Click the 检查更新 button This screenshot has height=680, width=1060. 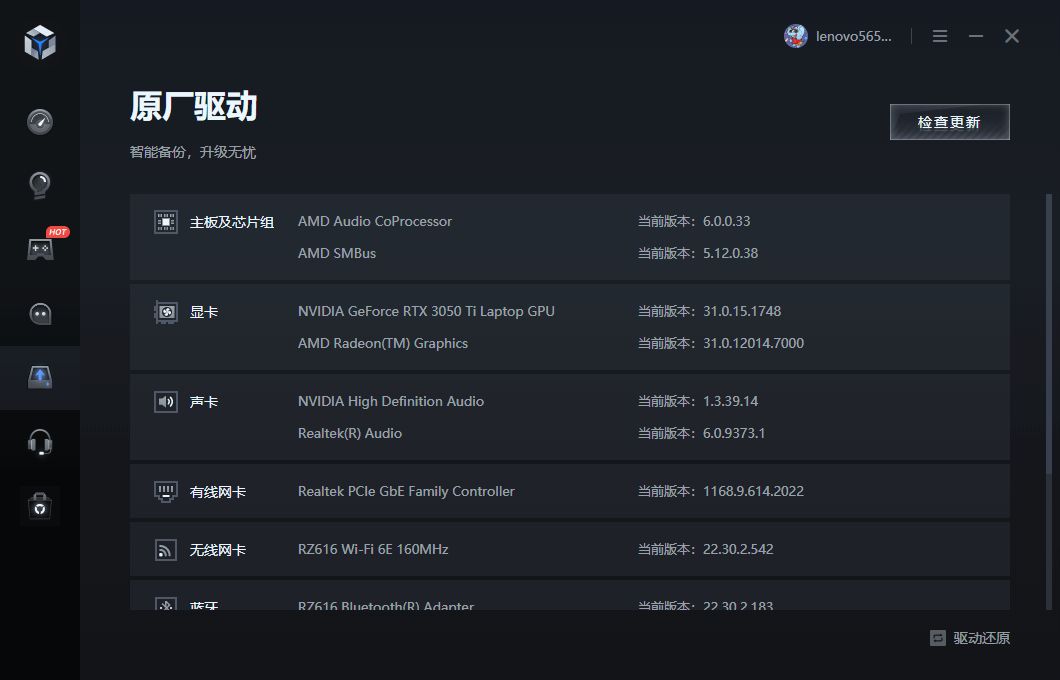tap(949, 122)
